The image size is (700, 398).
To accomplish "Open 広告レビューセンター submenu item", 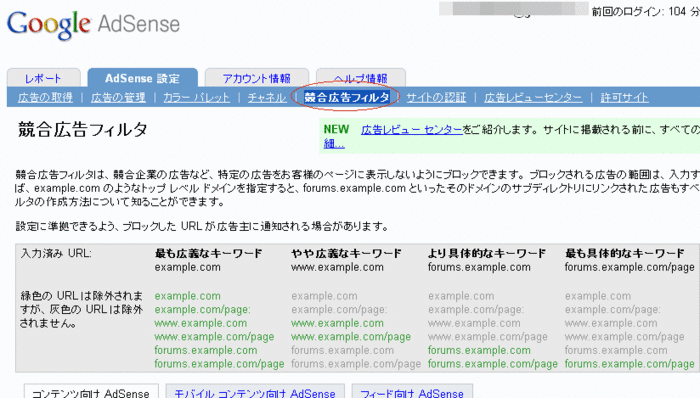I will (x=533, y=97).
